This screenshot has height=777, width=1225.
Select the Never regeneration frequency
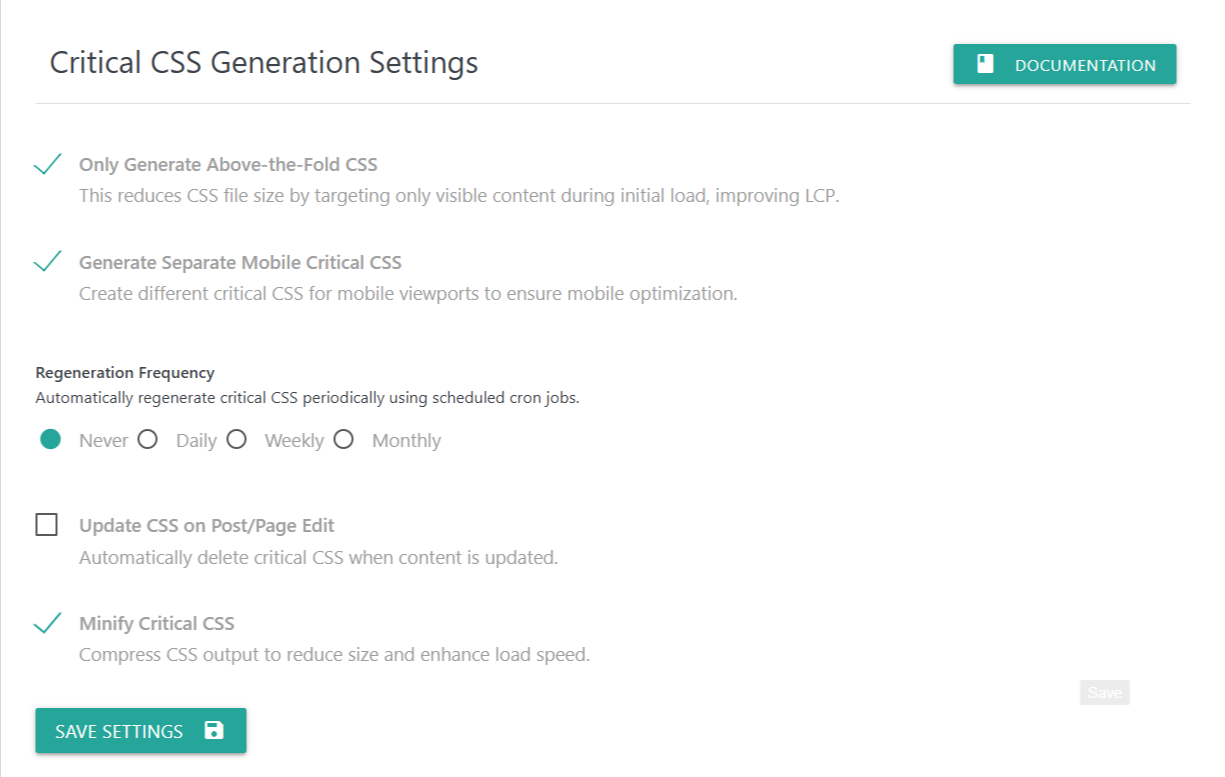pyautogui.click(x=50, y=440)
